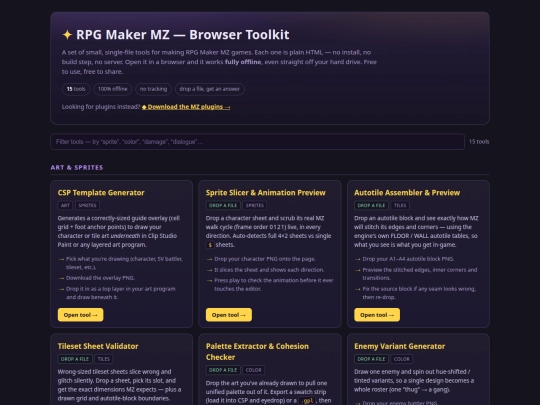Focus the Filter tools search field
Screen dimensions: 540x405
[257, 142]
